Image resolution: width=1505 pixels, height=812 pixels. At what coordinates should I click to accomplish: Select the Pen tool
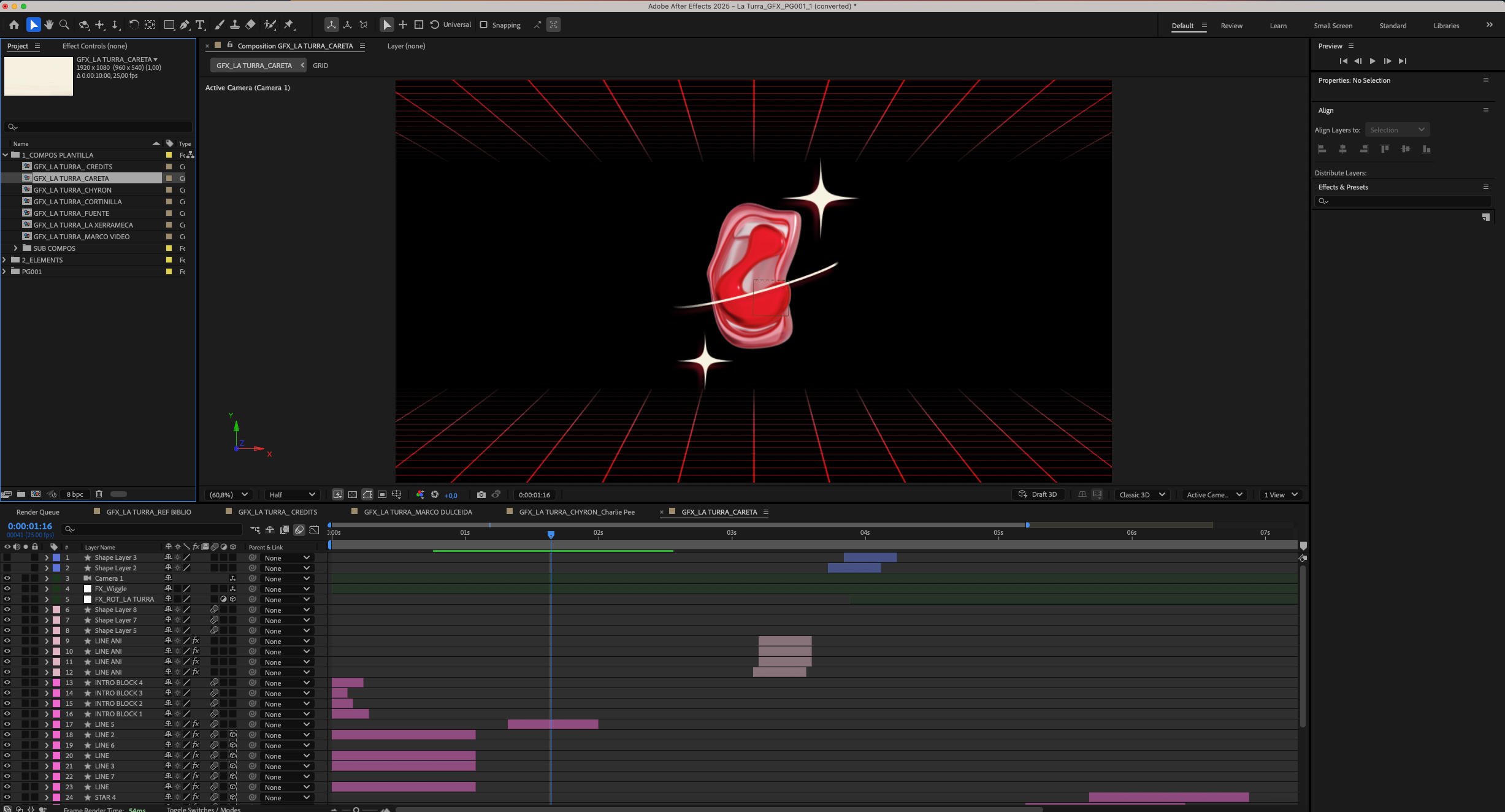[185, 25]
